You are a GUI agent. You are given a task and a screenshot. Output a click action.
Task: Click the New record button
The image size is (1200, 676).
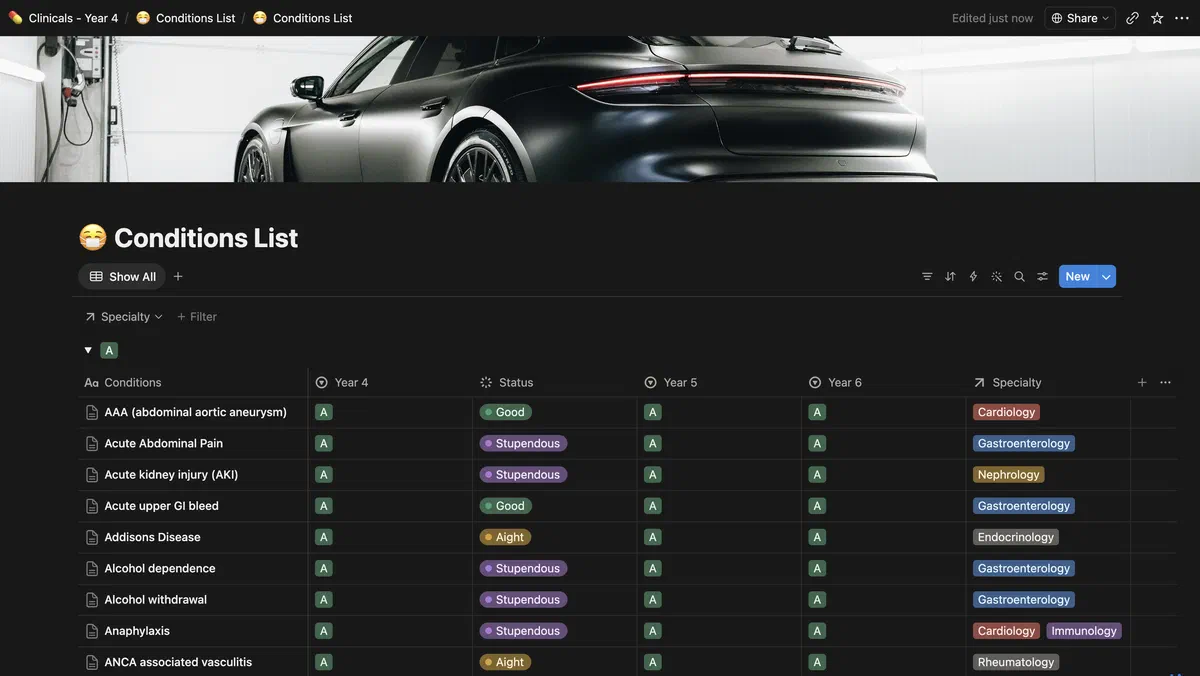click(x=1078, y=277)
